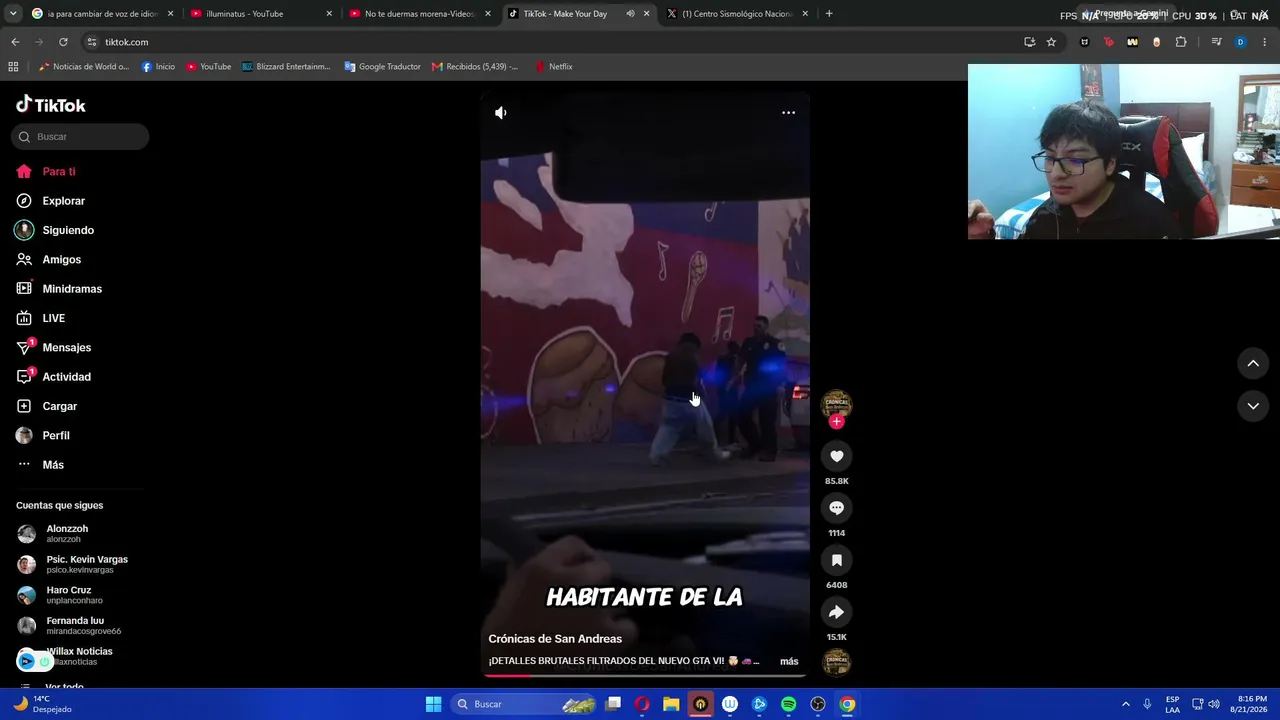Open the Noticias de World bookmark
Viewport: 1280px width, 720px height.
point(84,67)
